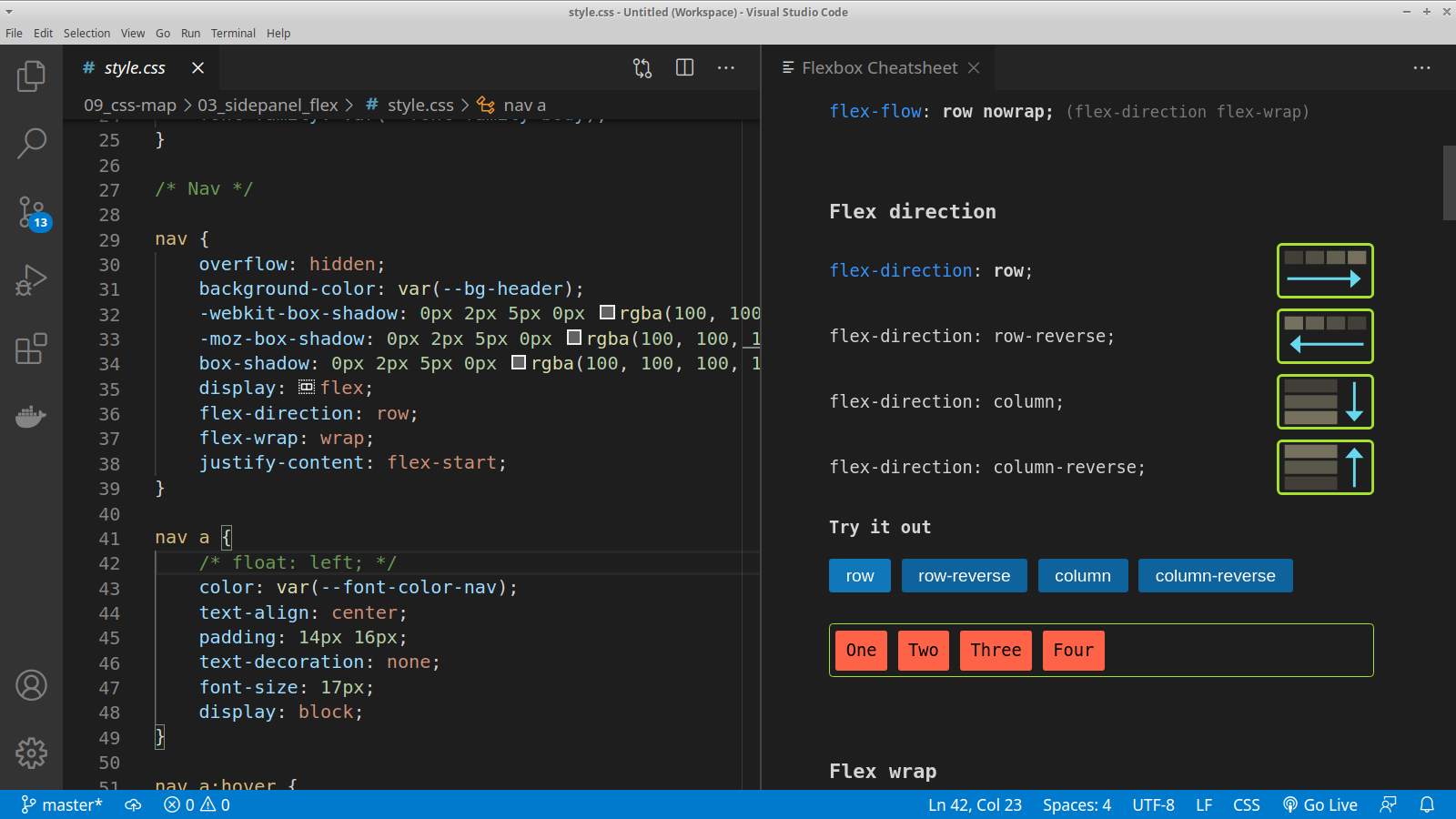
Task: Open the Terminal menu
Action: (x=233, y=33)
